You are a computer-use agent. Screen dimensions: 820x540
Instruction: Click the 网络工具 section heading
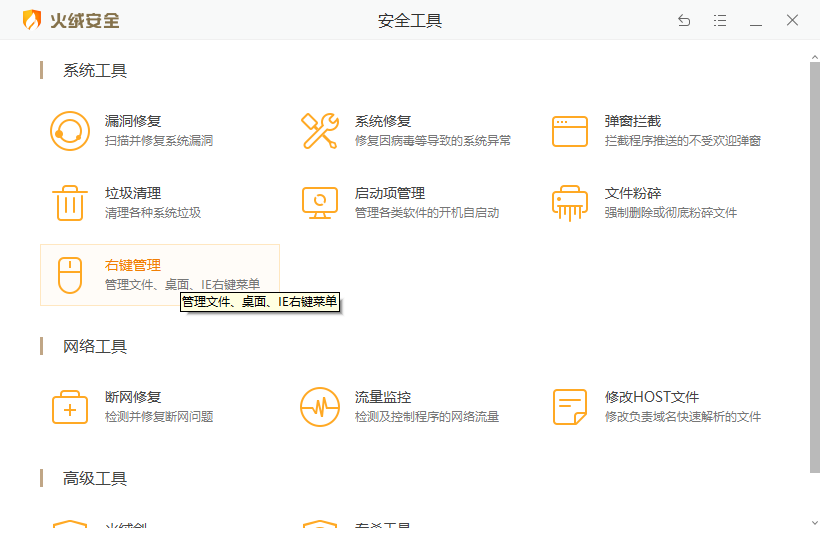(95, 347)
